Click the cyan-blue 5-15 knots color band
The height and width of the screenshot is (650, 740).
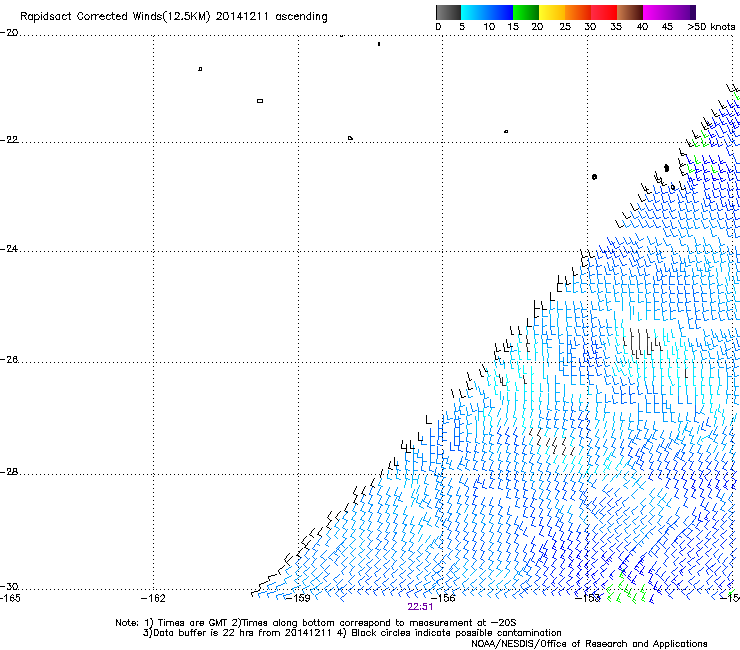(487, 12)
